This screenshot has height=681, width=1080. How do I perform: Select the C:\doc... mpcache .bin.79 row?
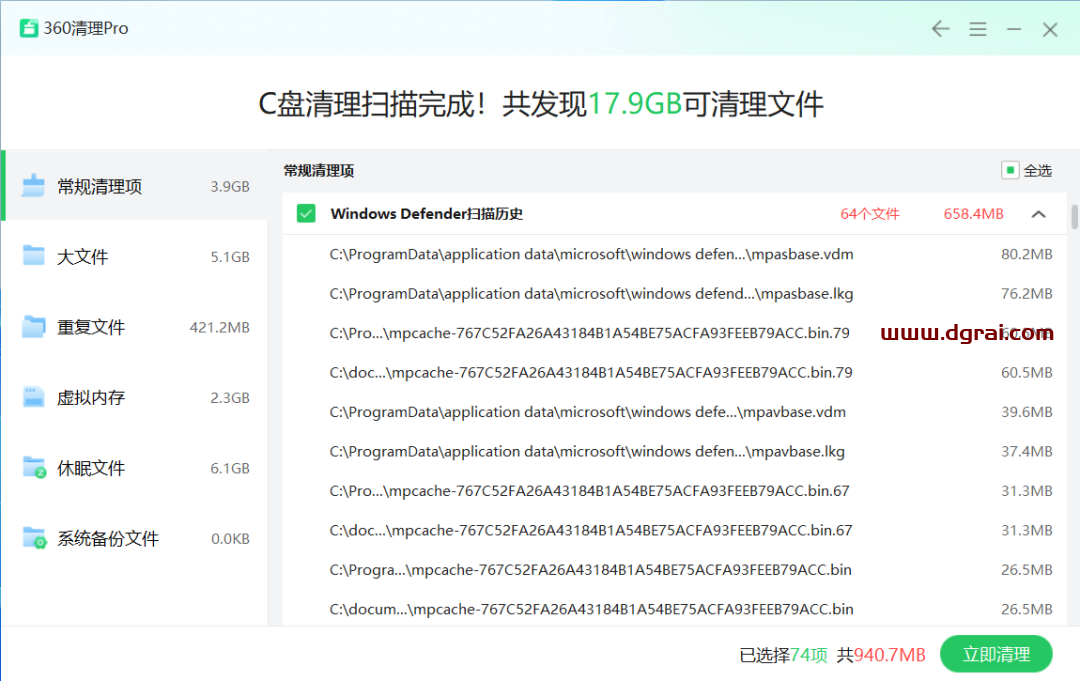coord(674,373)
